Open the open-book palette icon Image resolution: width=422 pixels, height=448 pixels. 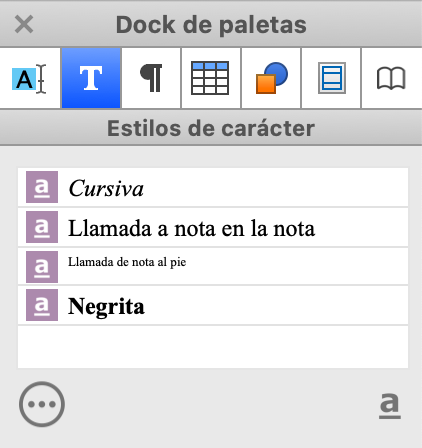[x=391, y=78]
